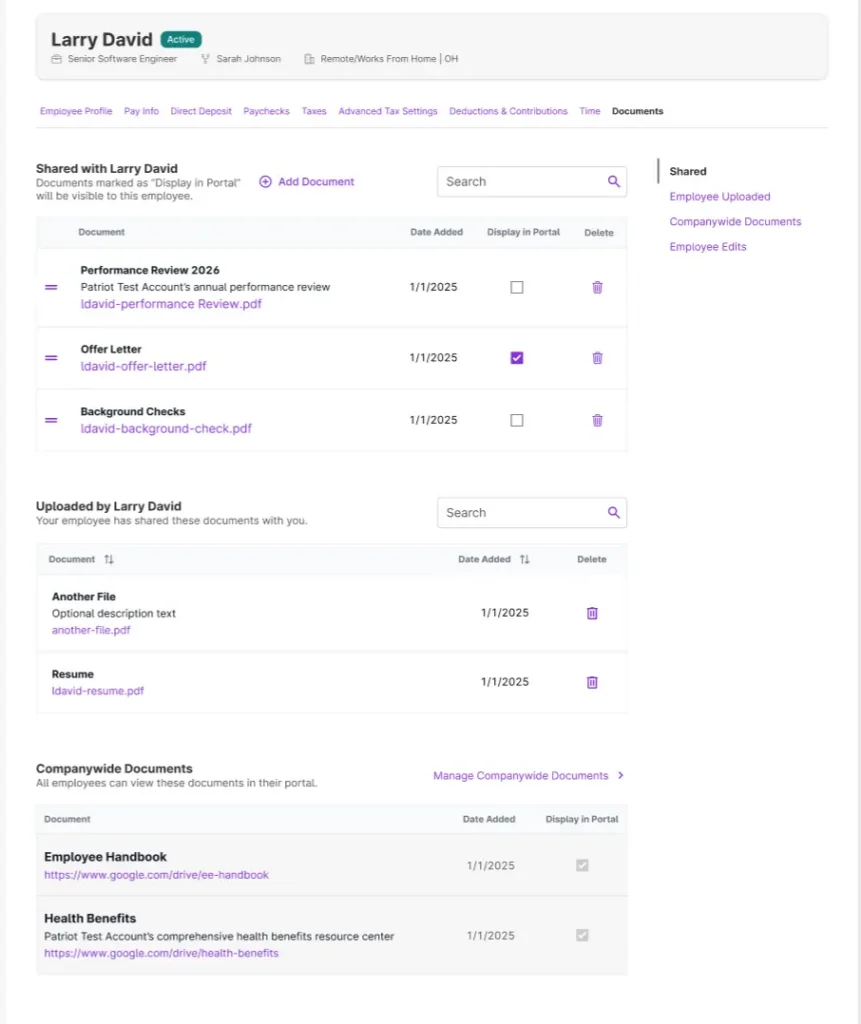Delete the Performance Review 2026 document
The image size is (861, 1024).
pos(597,287)
